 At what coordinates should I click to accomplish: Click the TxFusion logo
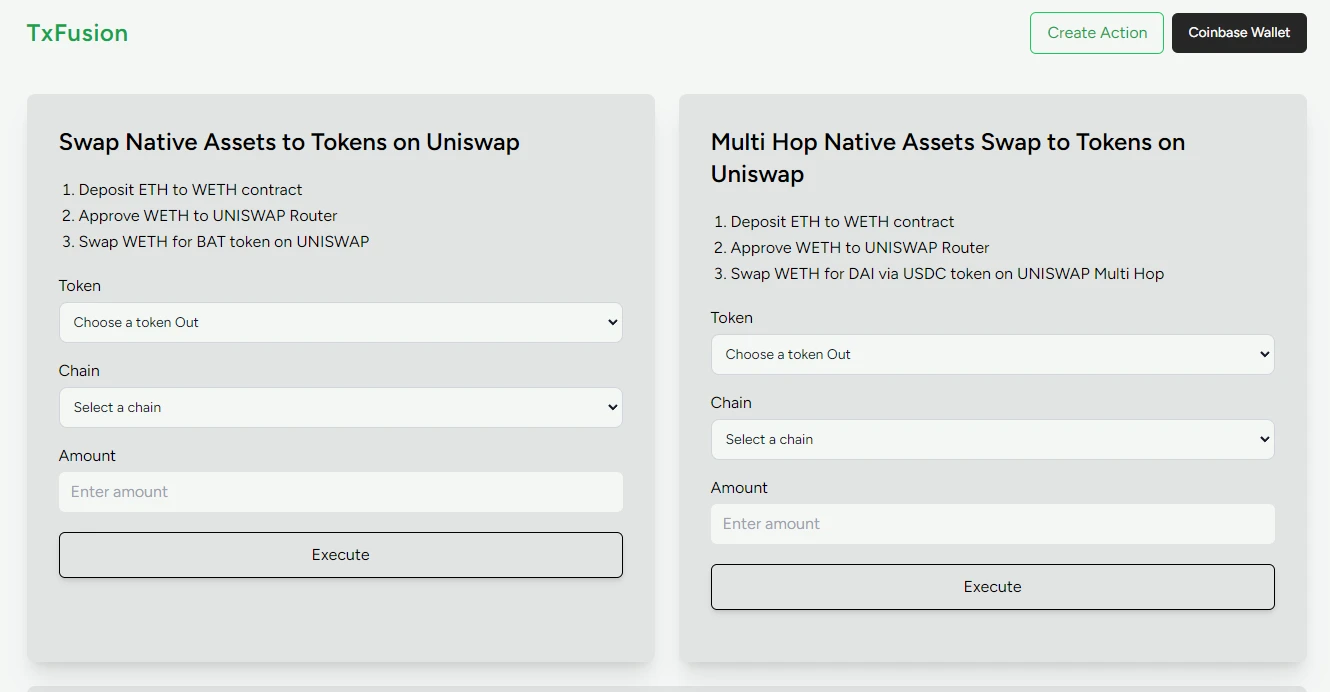pyautogui.click(x=77, y=33)
